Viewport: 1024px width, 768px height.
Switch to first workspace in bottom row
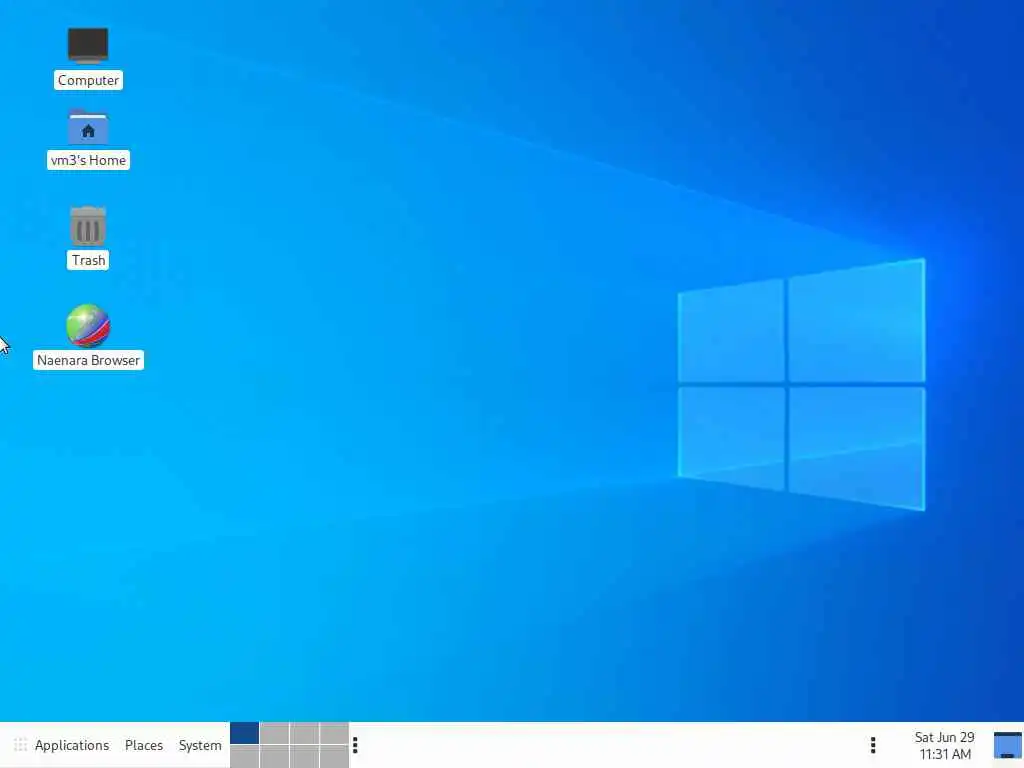(x=244, y=756)
